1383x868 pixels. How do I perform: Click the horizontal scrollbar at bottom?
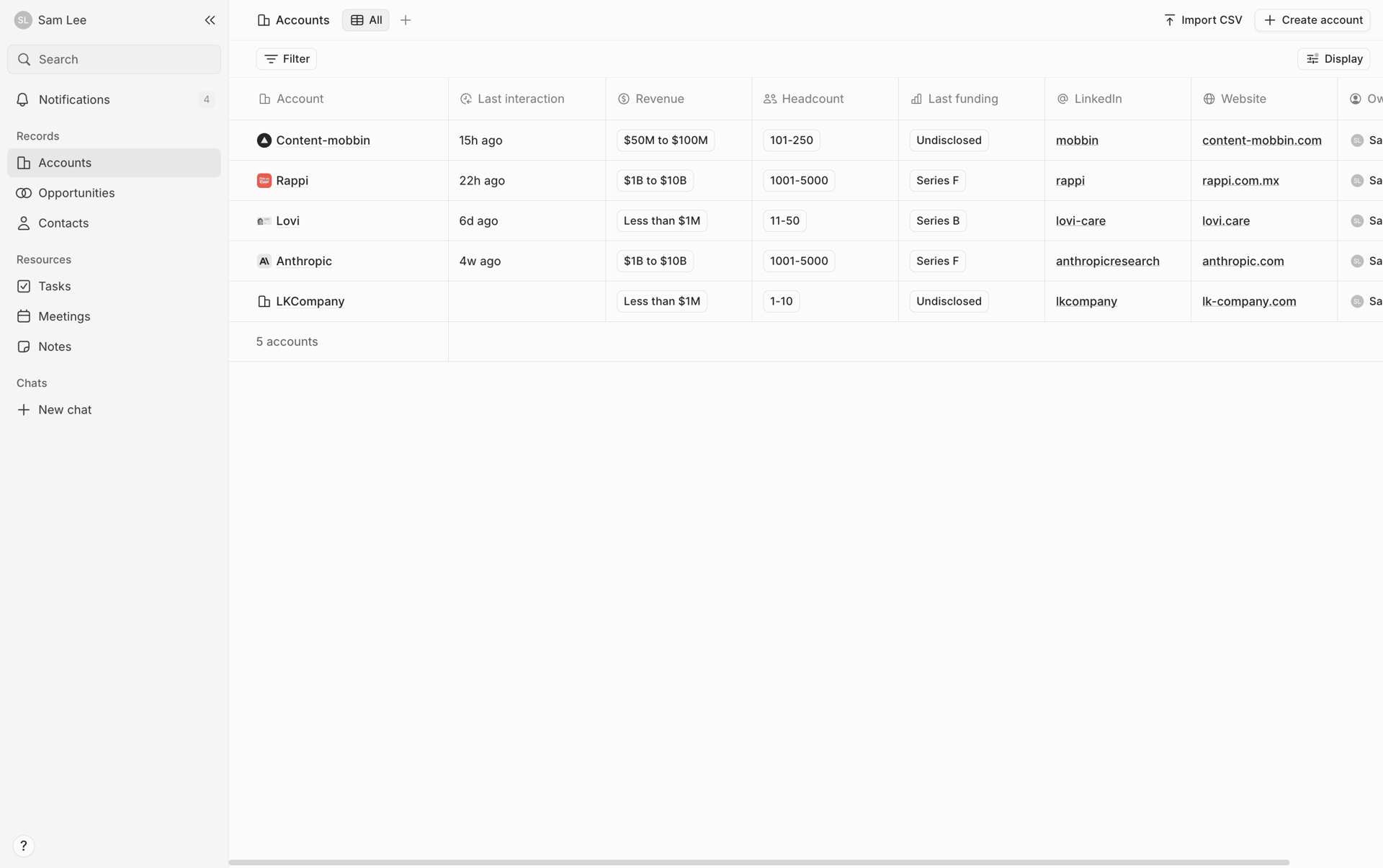pyautogui.click(x=758, y=862)
